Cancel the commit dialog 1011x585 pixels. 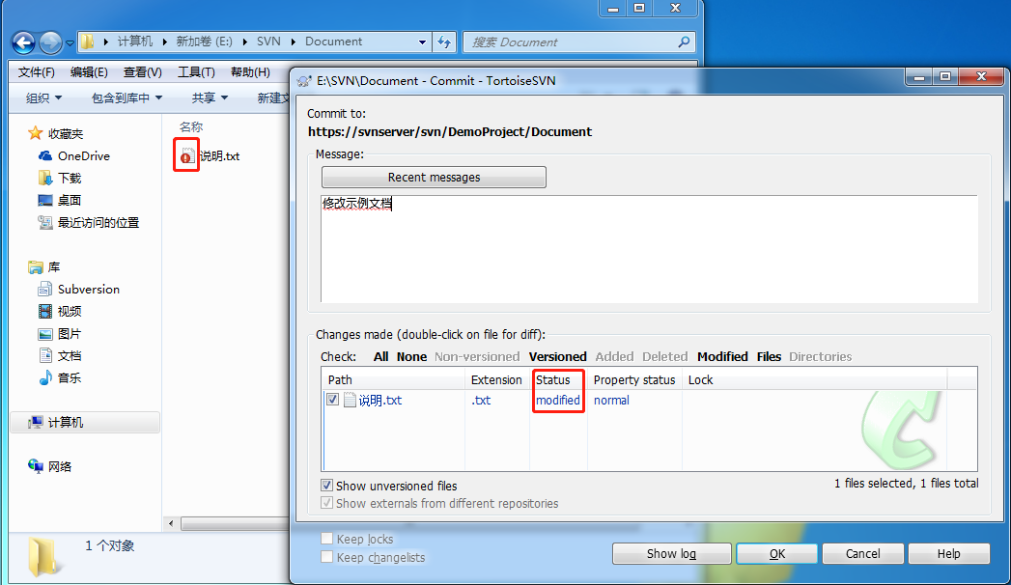pyautogui.click(x=863, y=553)
